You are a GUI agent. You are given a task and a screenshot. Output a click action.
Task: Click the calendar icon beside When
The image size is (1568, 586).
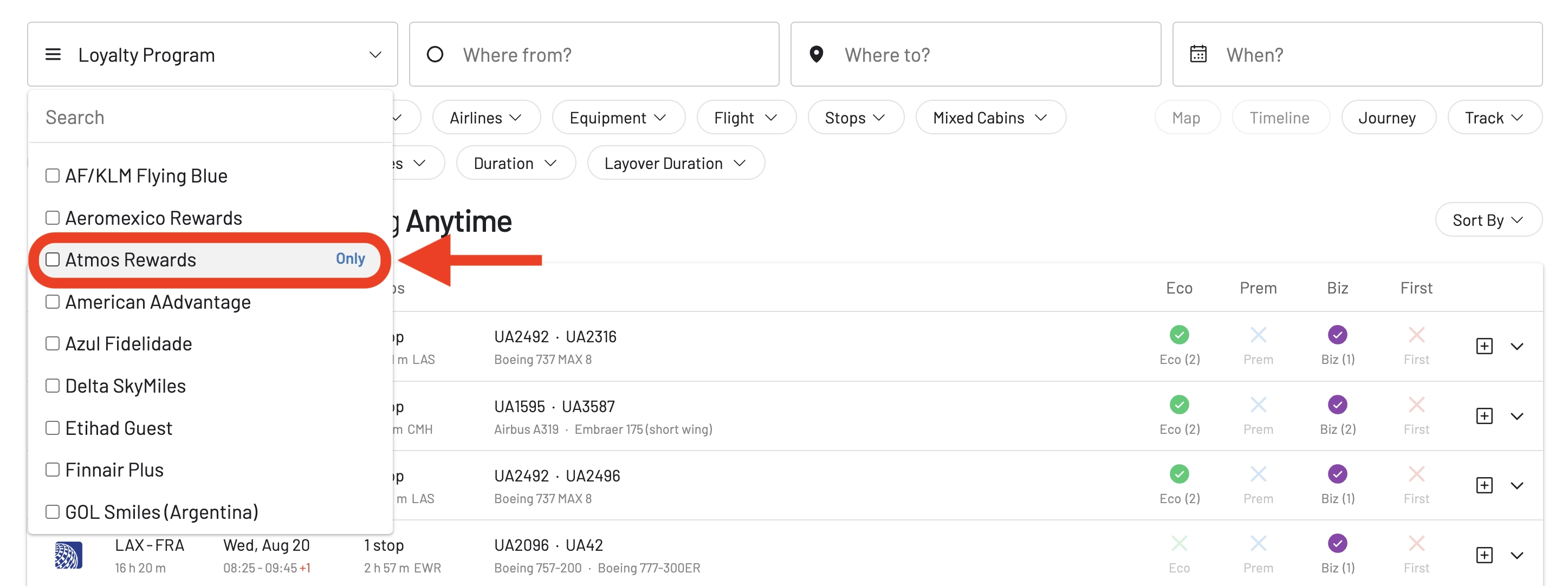(1198, 54)
